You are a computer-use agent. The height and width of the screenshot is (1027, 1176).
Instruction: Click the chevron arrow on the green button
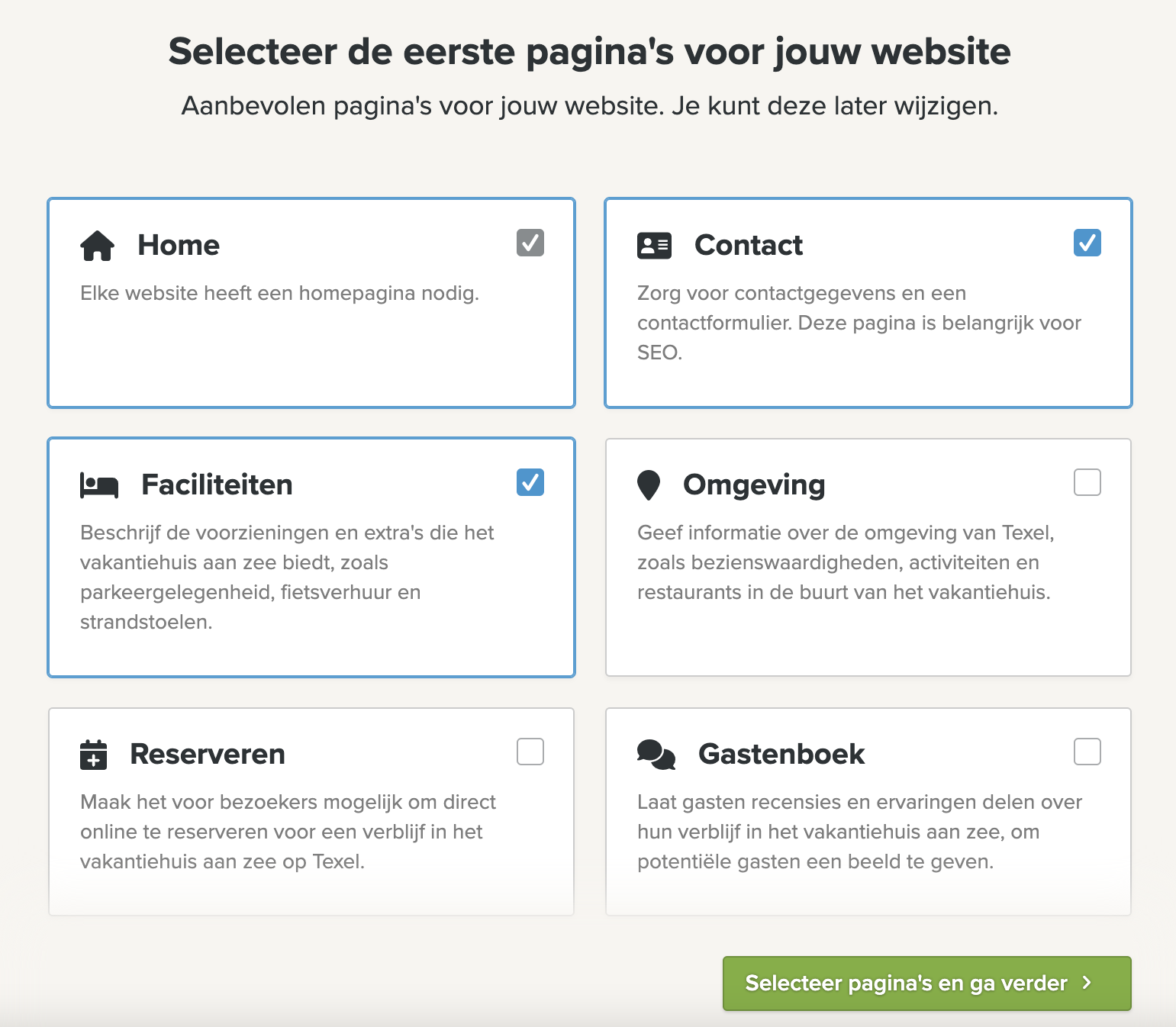click(x=1087, y=983)
